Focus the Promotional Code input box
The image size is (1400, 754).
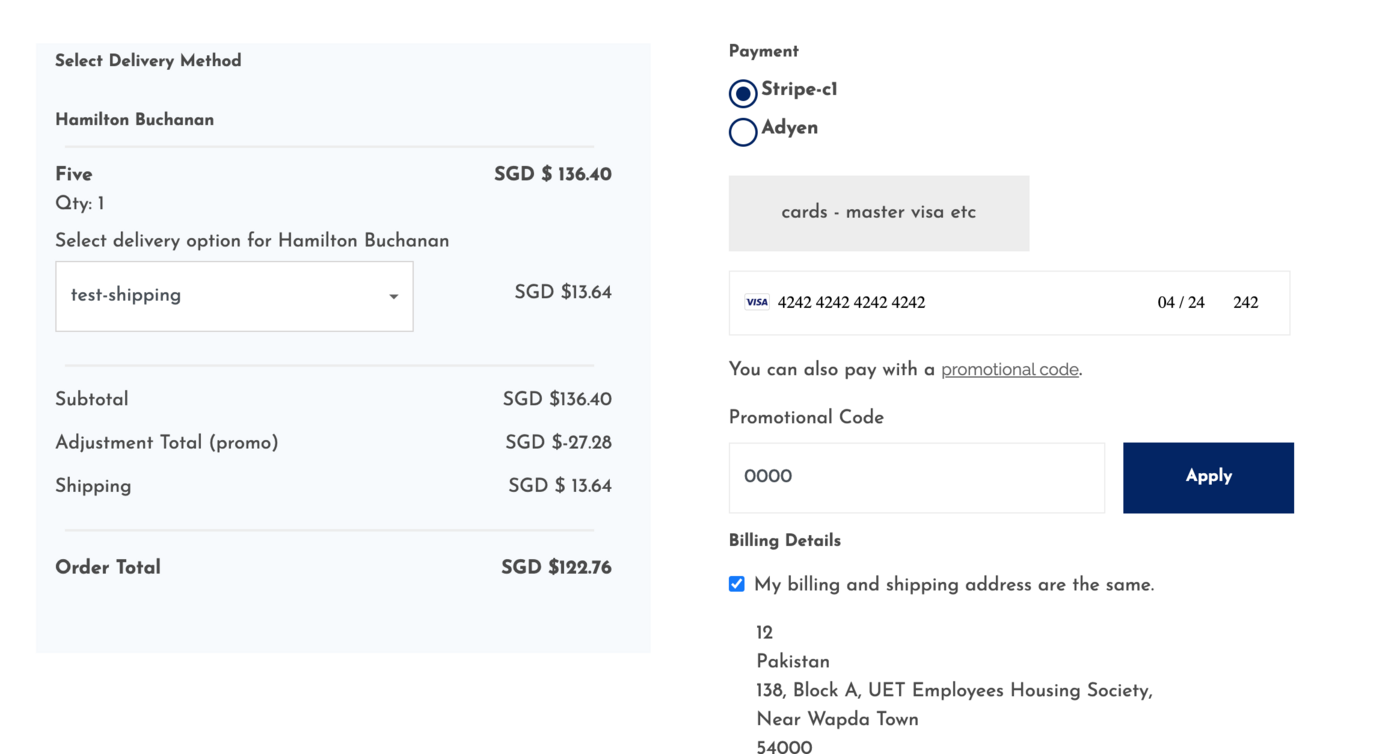916,478
